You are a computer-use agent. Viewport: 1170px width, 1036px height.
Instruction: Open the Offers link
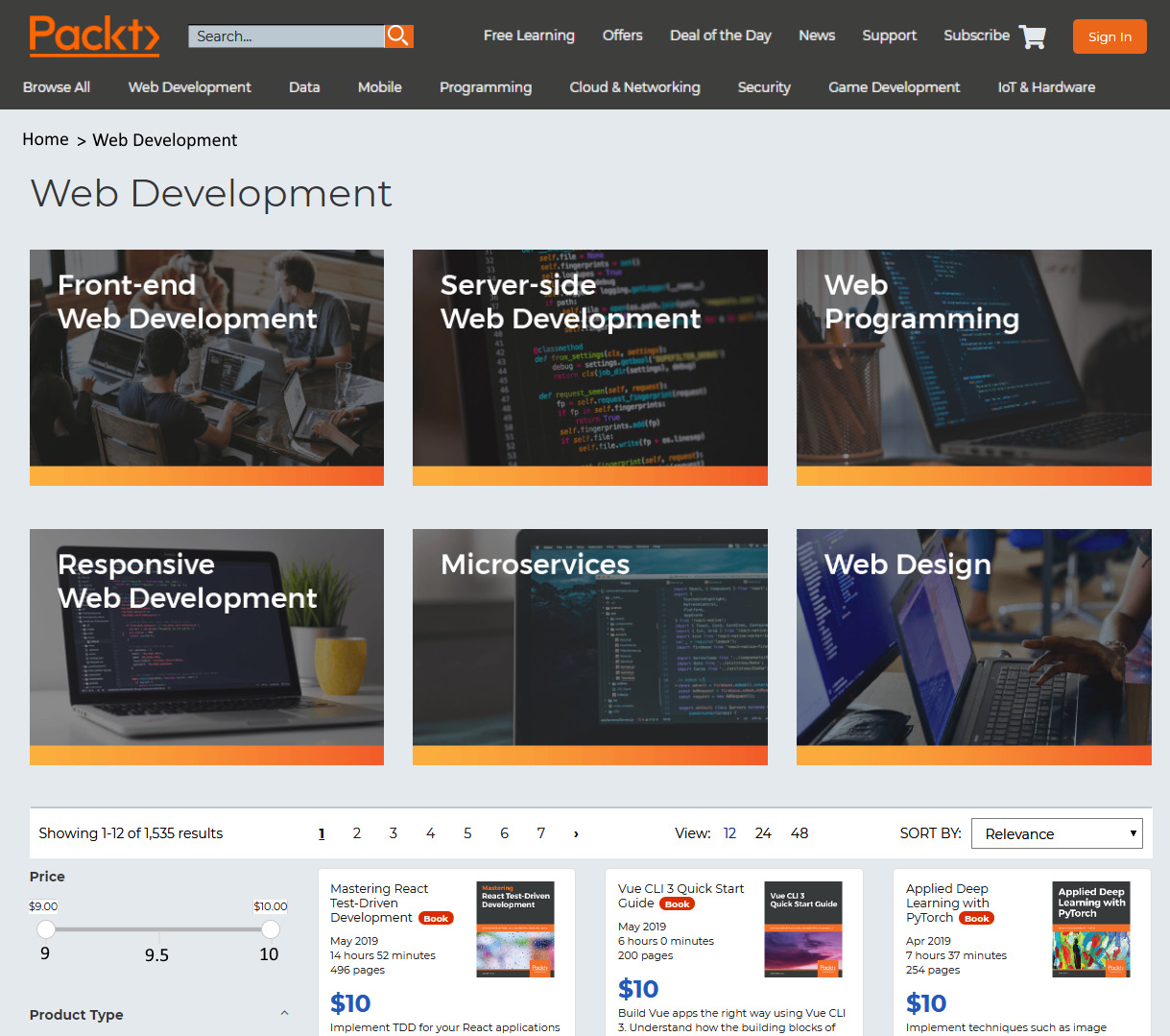pyautogui.click(x=622, y=36)
